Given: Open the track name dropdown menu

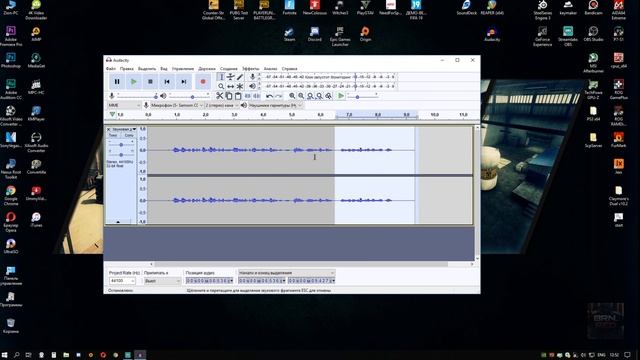Looking at the screenshot, I should coord(124,129).
